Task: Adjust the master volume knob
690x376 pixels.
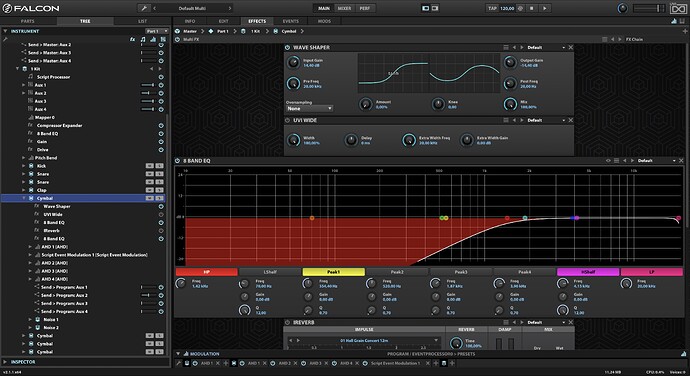Action: (622, 8)
